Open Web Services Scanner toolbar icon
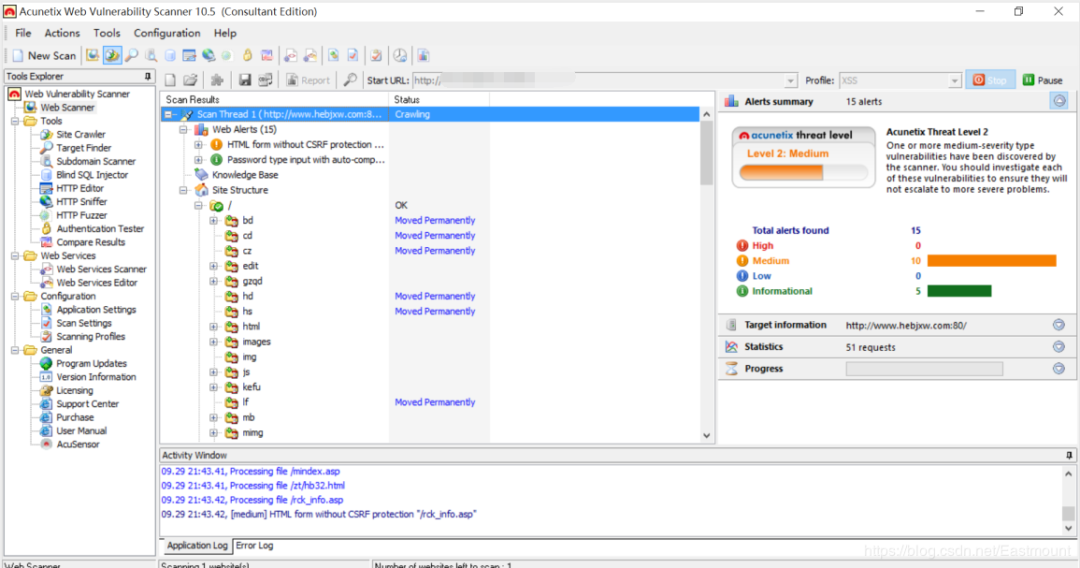 click(291, 56)
